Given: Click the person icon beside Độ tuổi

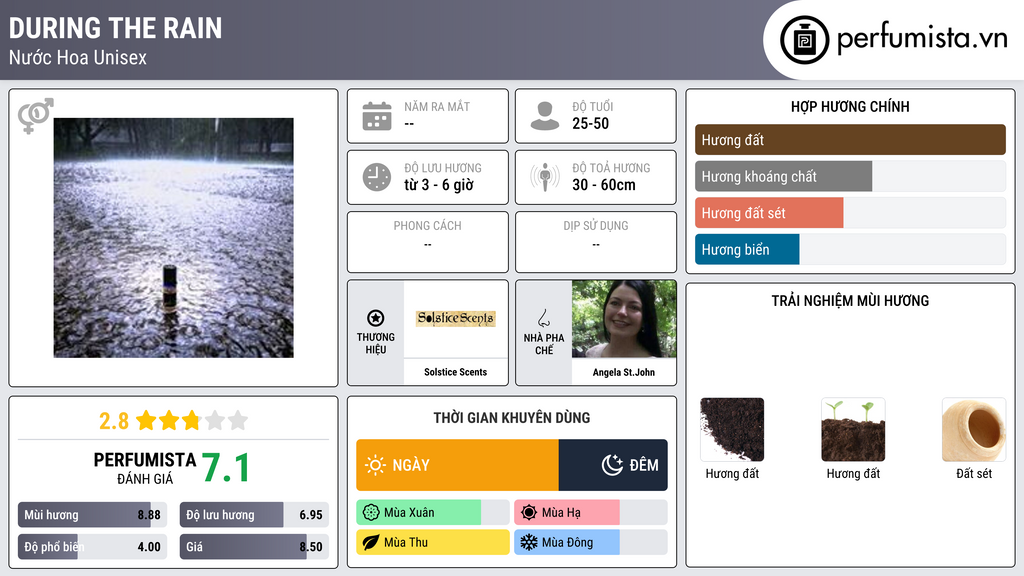Looking at the screenshot, I should tap(545, 116).
